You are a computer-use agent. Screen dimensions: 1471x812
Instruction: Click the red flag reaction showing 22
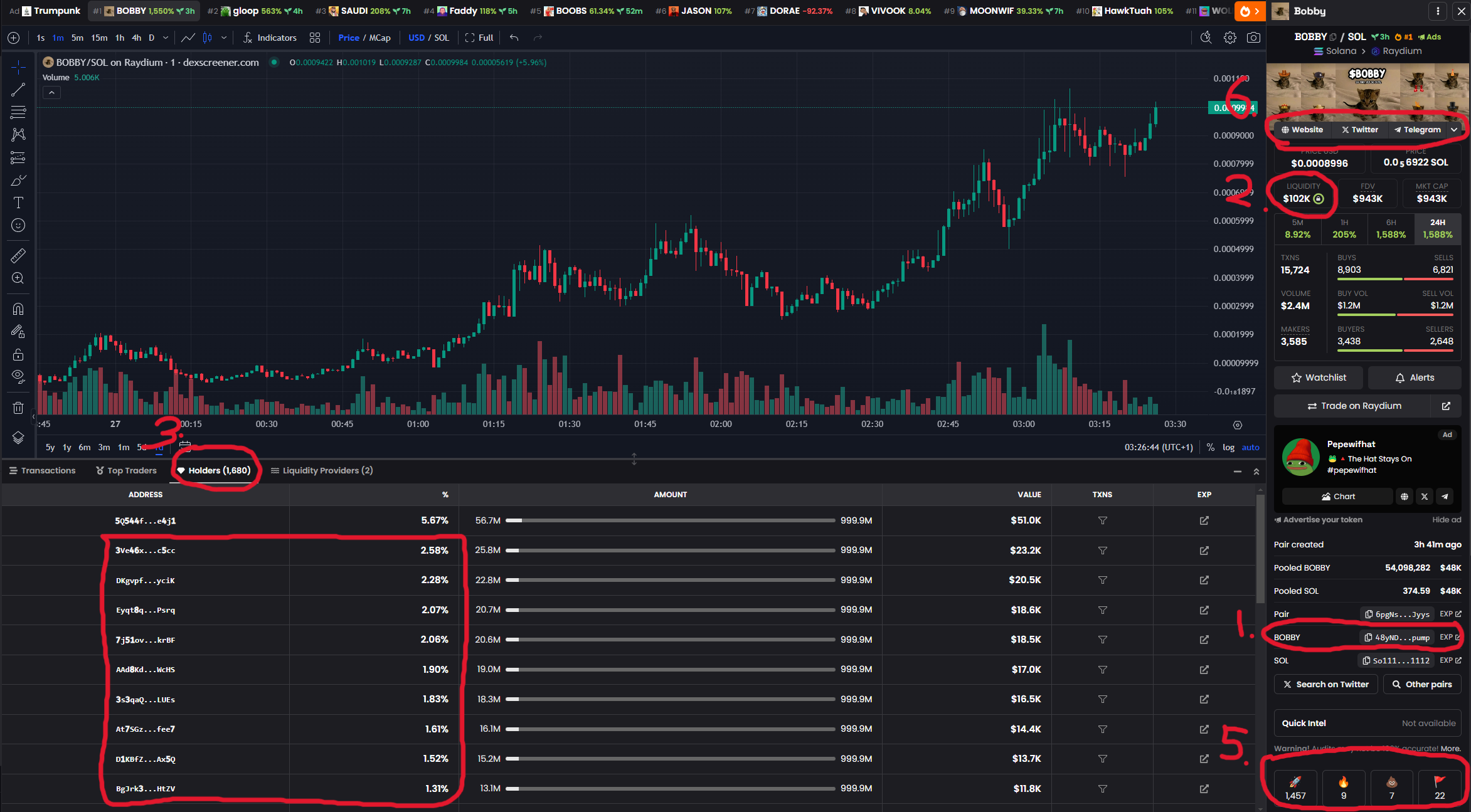tap(1440, 788)
